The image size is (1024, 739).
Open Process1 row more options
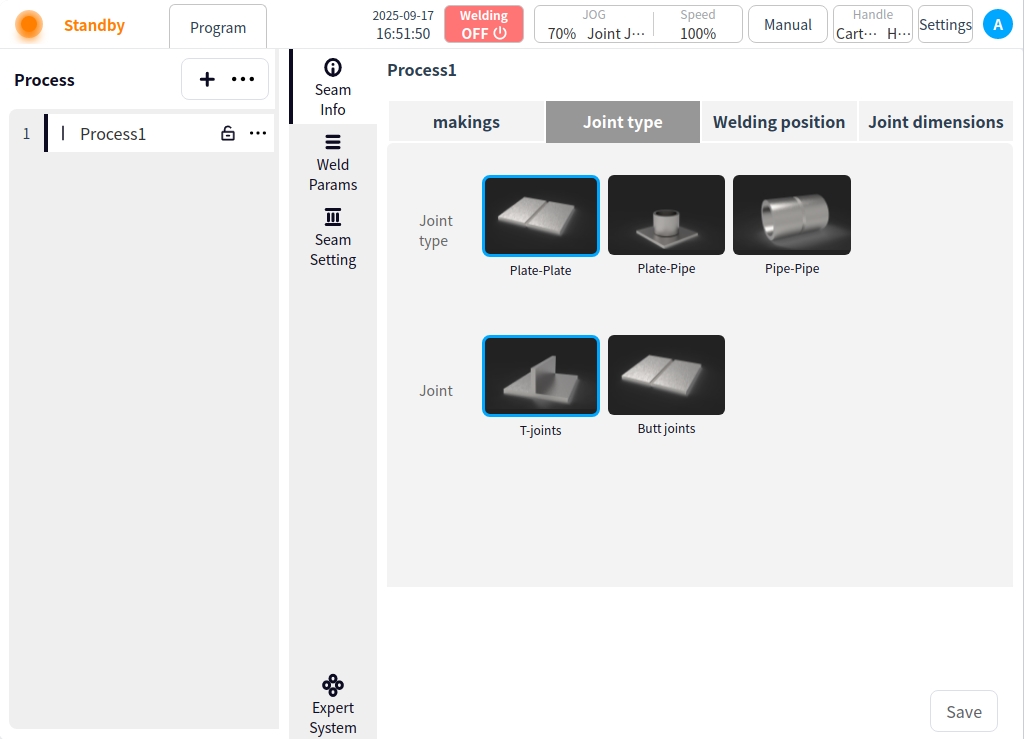point(258,134)
